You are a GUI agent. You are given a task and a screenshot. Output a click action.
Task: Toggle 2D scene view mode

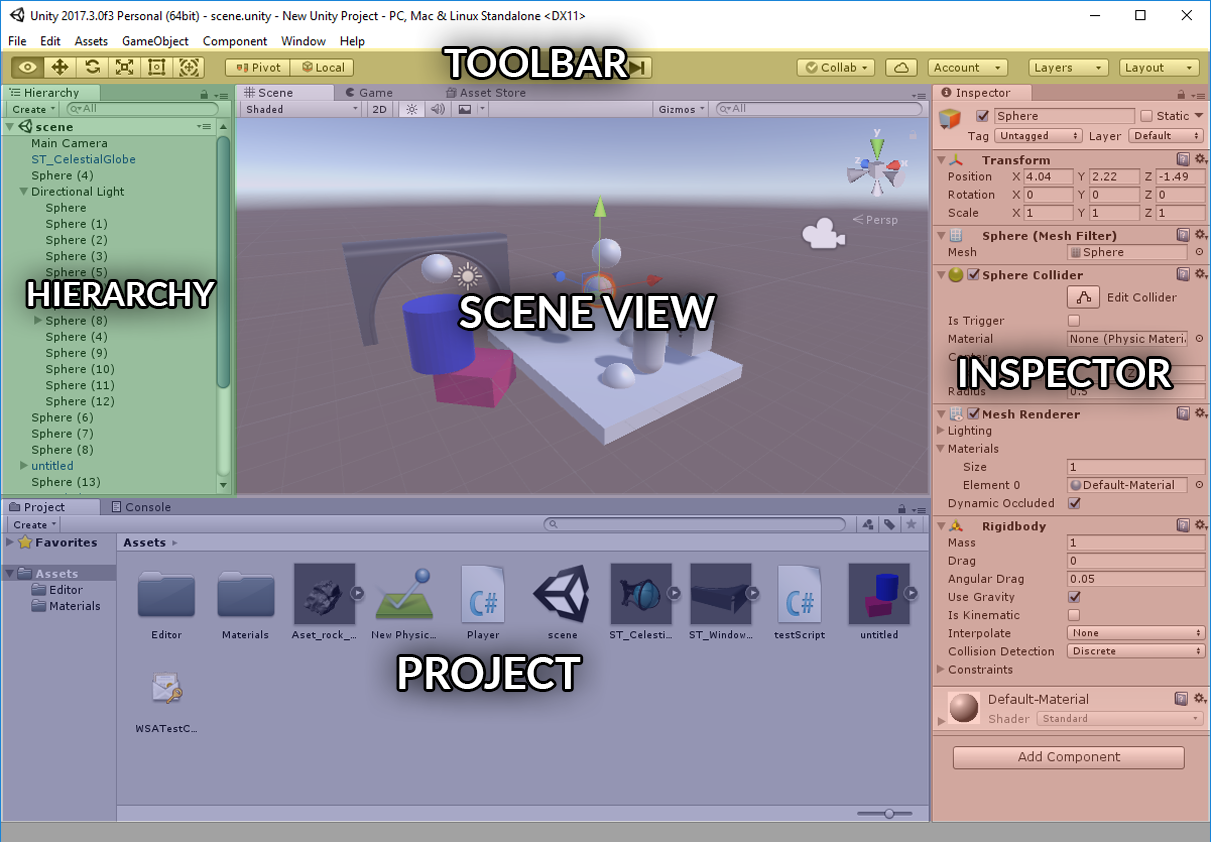379,109
